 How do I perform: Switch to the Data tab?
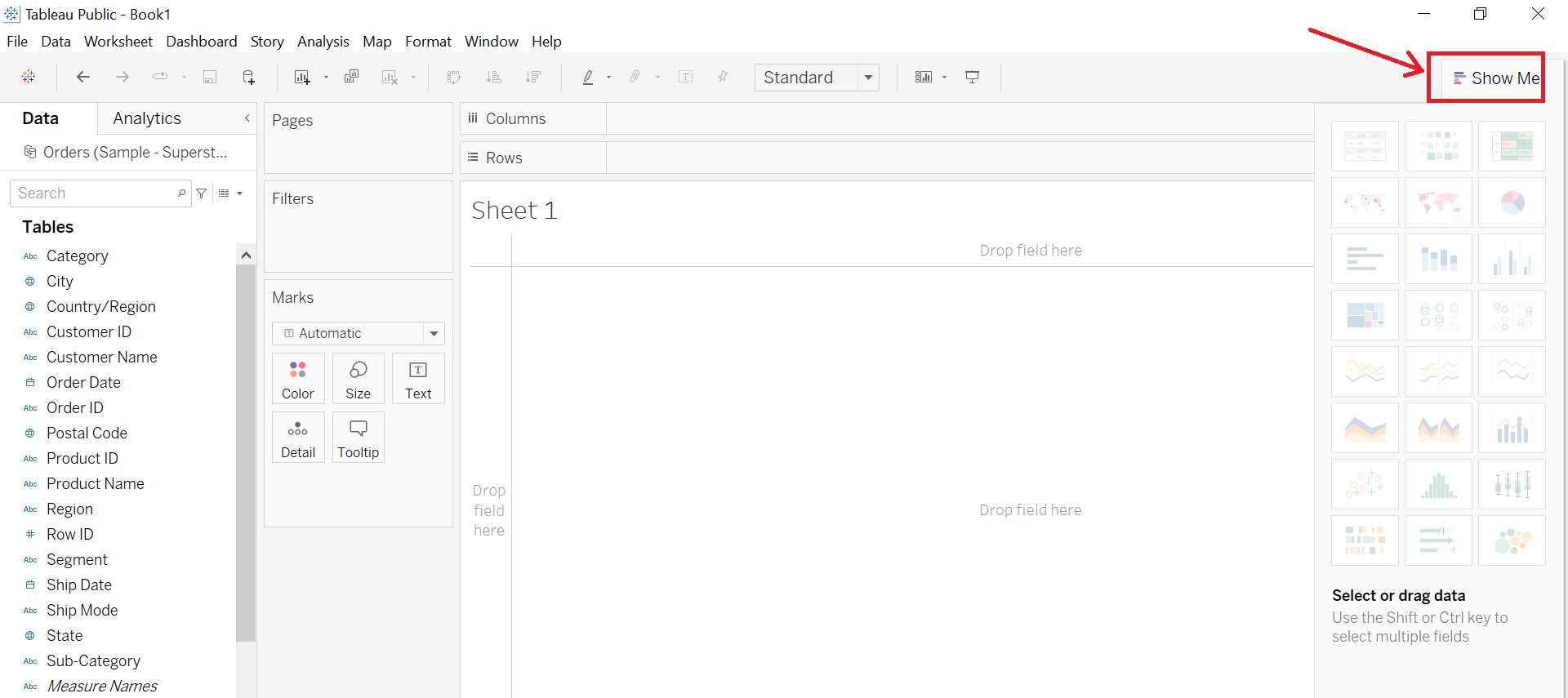tap(41, 118)
